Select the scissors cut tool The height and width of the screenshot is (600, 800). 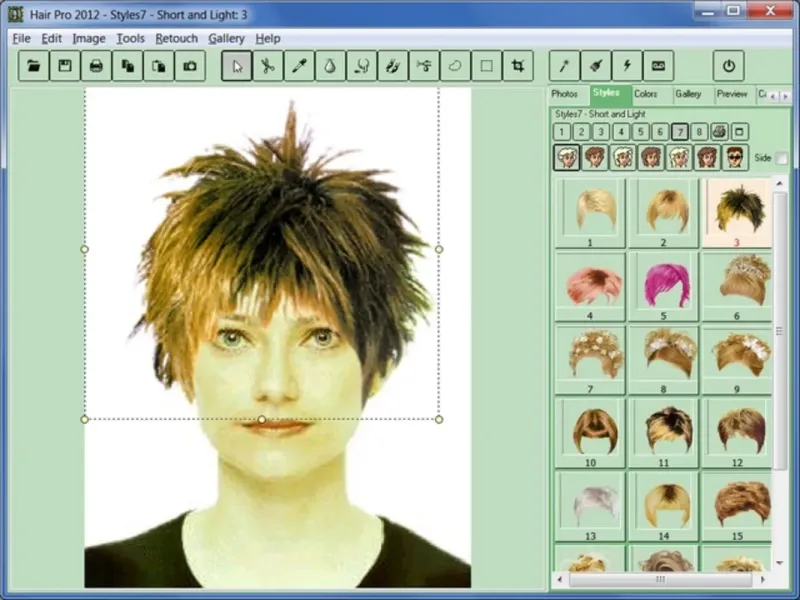[x=268, y=66]
